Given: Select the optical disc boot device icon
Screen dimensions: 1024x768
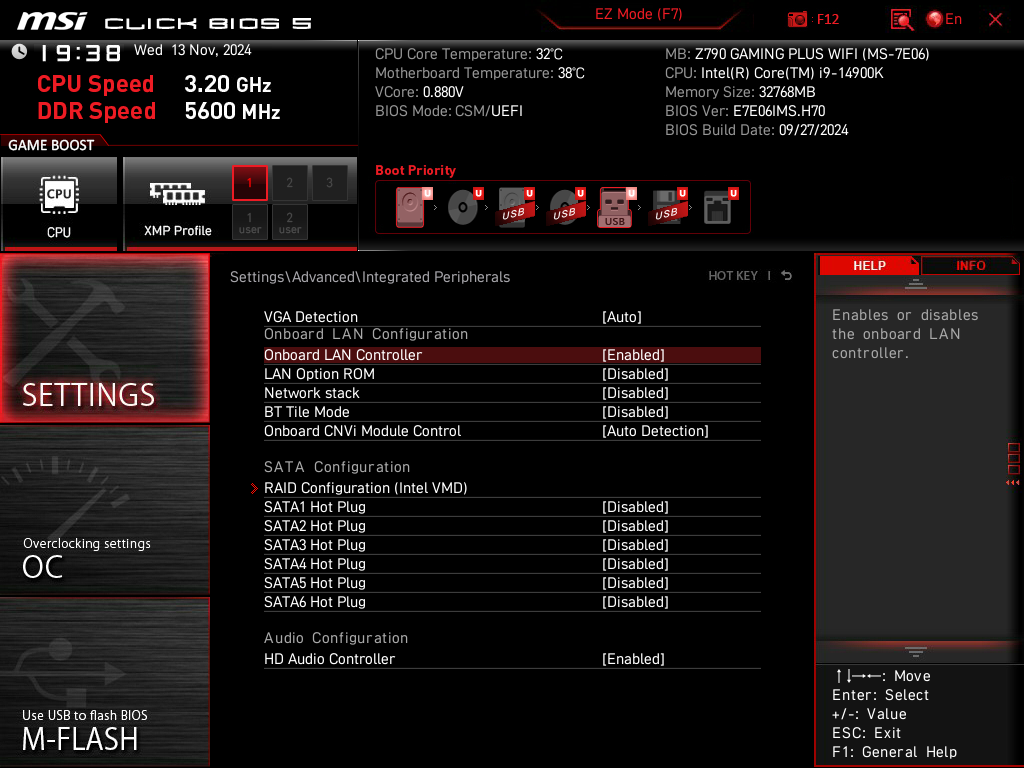Looking at the screenshot, I should click(x=464, y=207).
